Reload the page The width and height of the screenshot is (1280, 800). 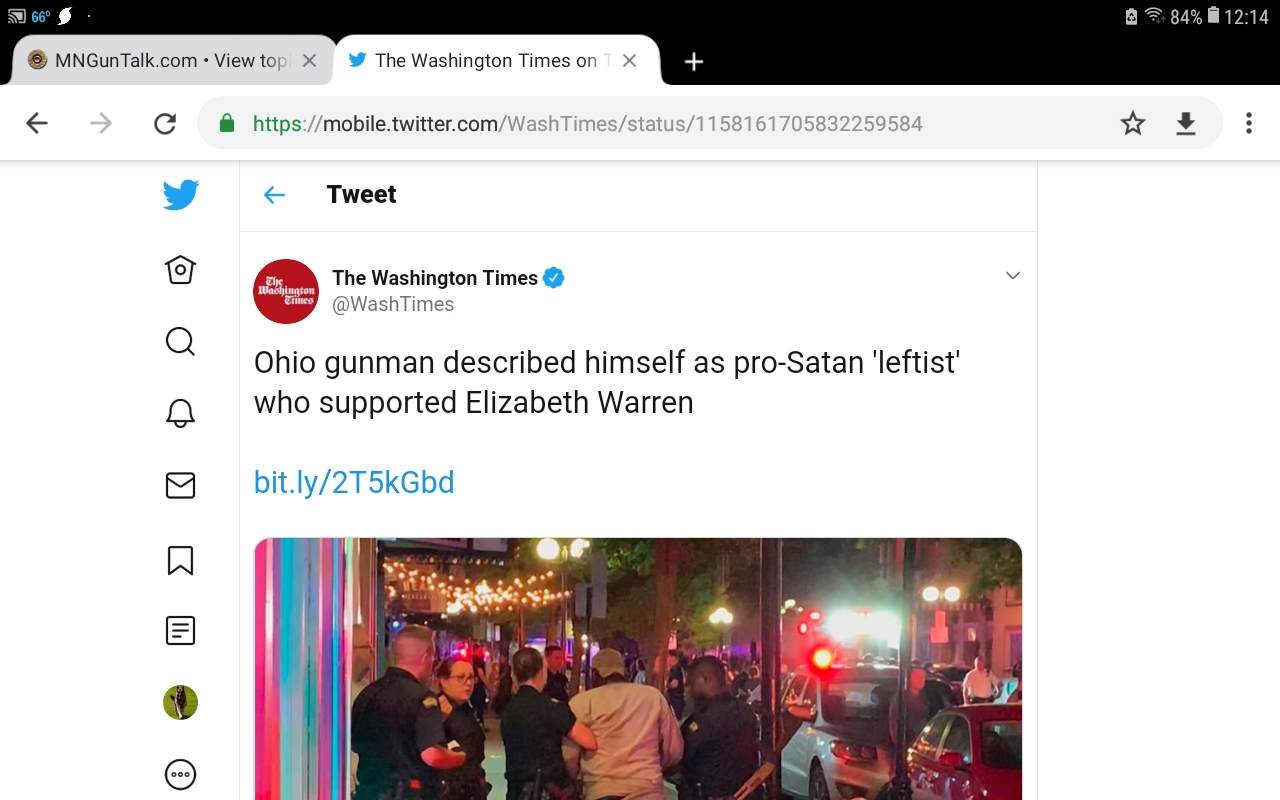[x=165, y=124]
